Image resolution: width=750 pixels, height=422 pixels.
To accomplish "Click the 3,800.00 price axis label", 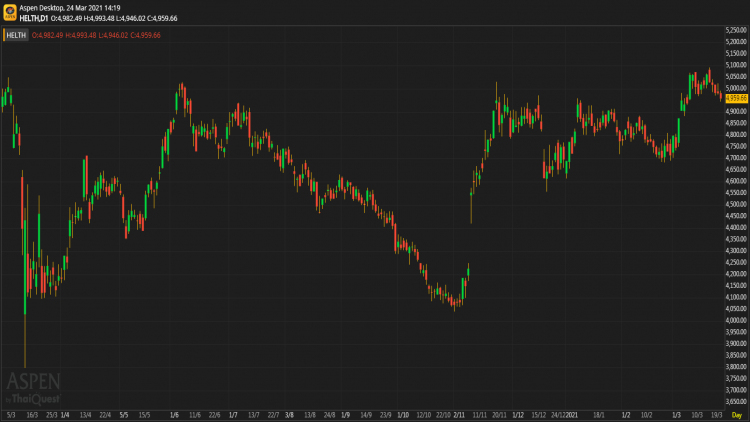I will coord(736,367).
